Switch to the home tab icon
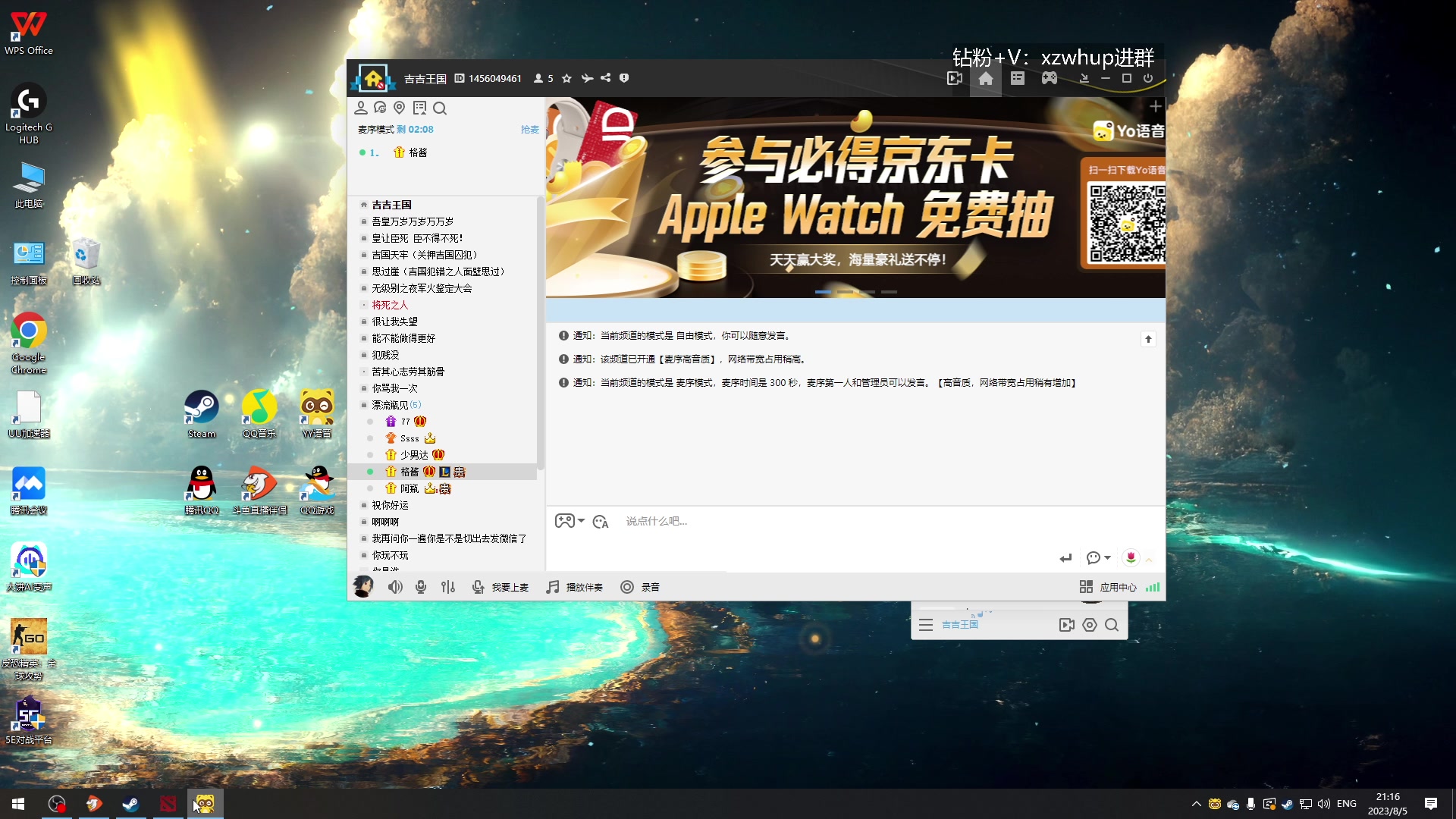 (986, 78)
